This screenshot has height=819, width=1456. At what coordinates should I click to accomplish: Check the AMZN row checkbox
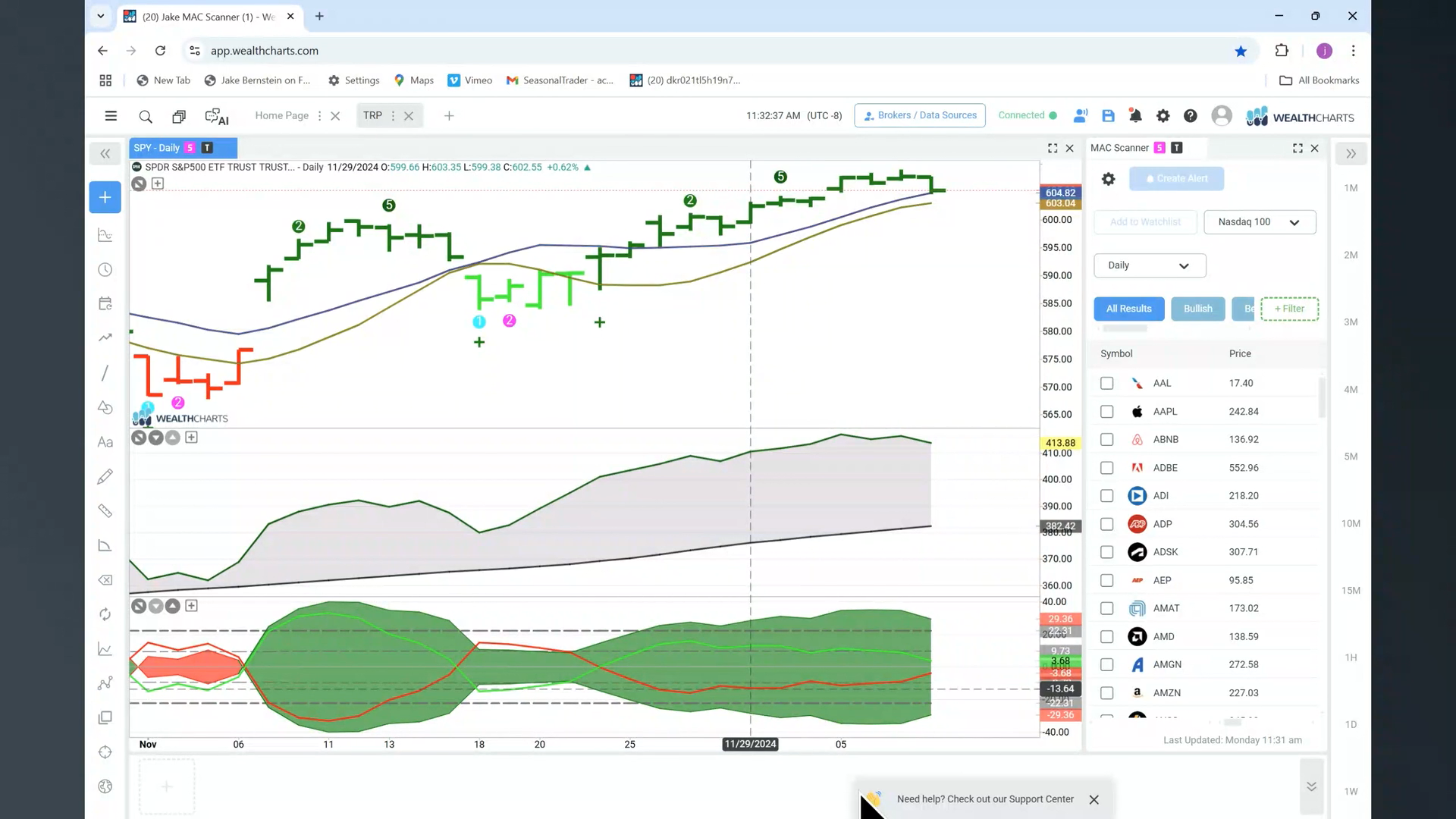click(1107, 693)
